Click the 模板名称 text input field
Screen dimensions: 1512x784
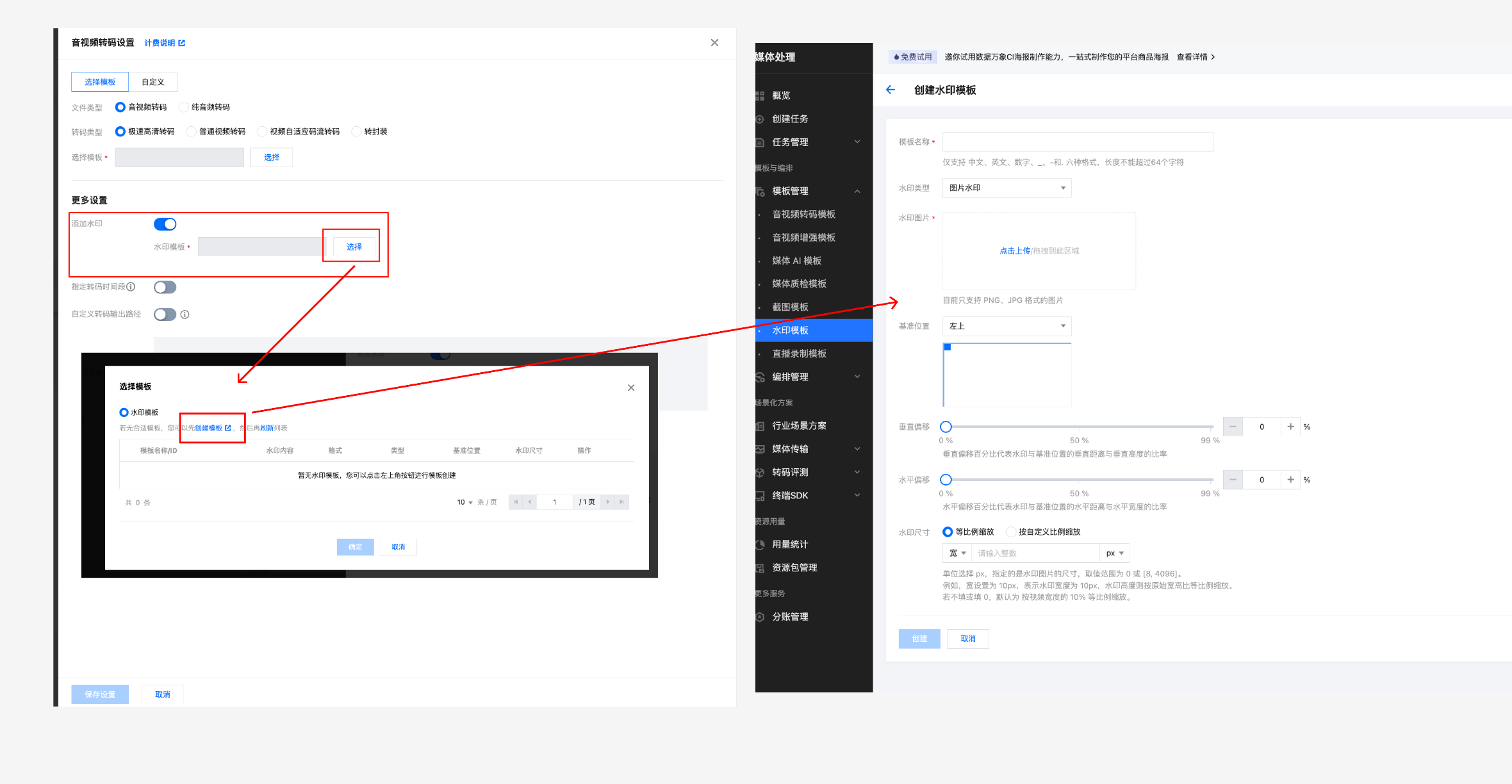click(1077, 142)
